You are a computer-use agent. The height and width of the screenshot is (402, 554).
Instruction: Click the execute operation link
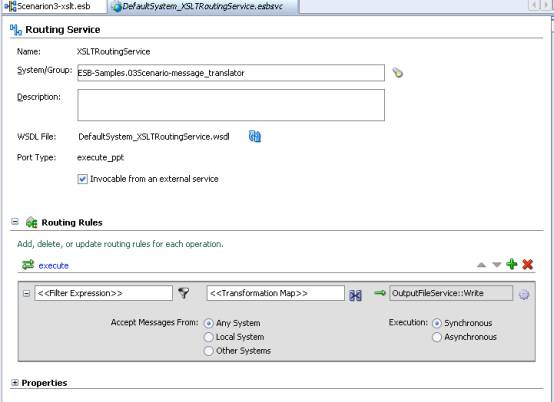click(x=53, y=266)
